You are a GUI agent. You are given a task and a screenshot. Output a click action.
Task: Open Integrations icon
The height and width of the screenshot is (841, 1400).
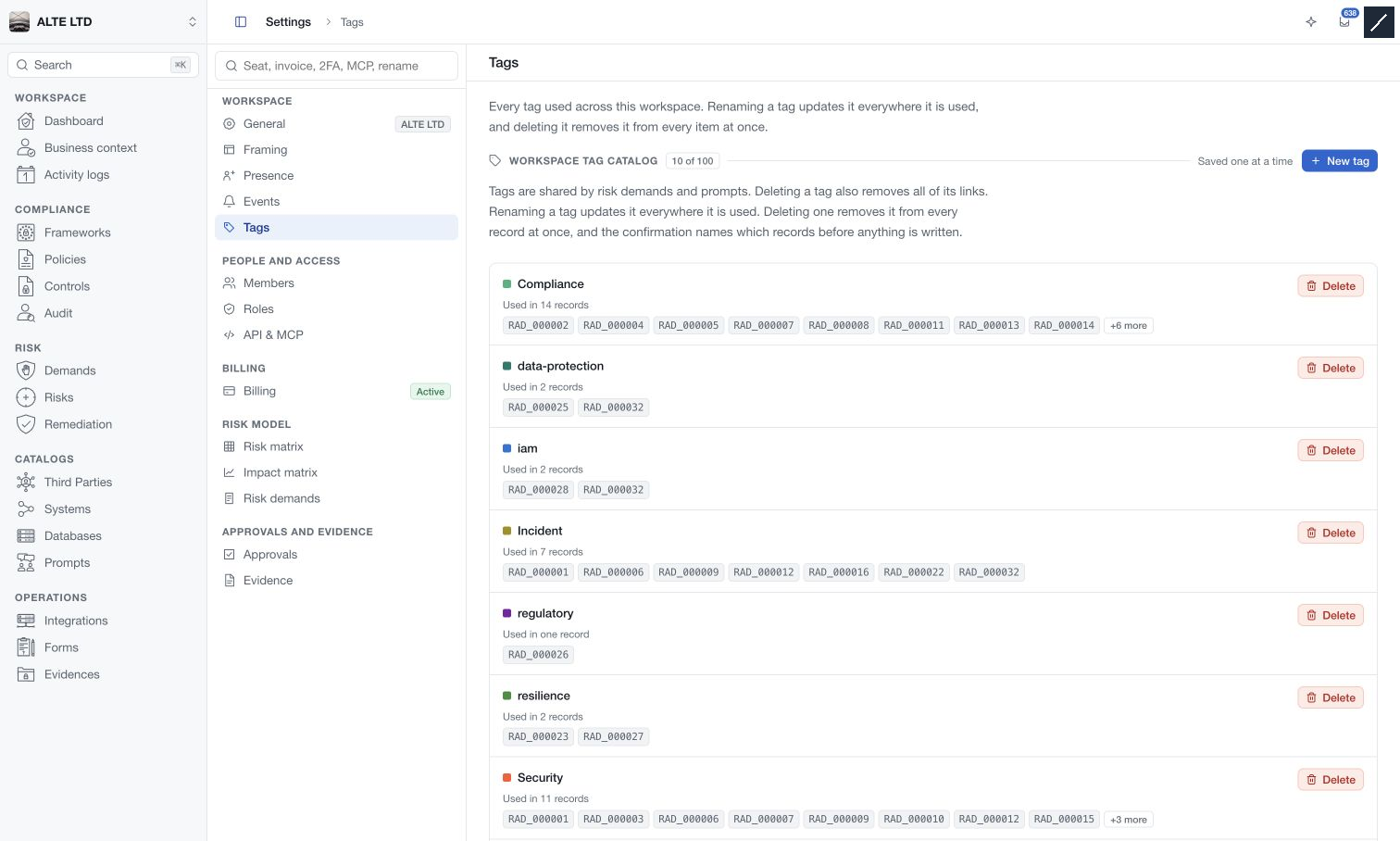click(26, 621)
